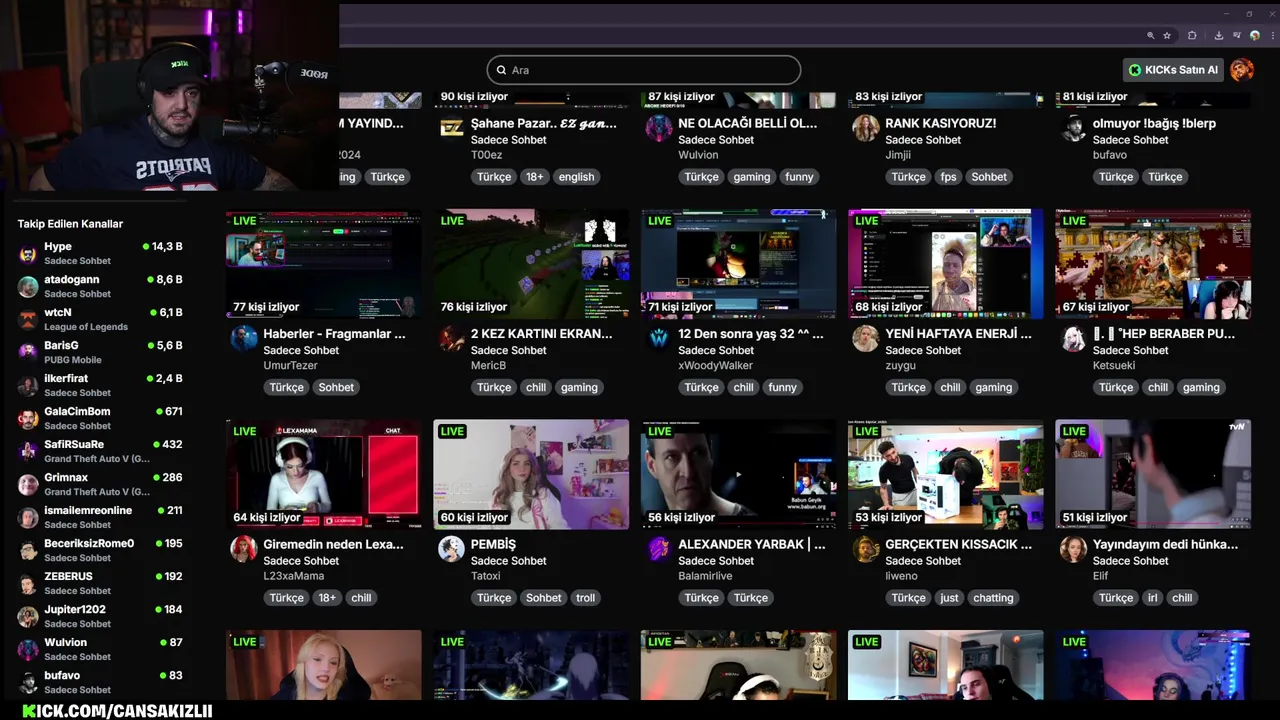Open the GERÇEKTEN KISSACIK stream title
The width and height of the screenshot is (1280, 720).
coord(958,544)
